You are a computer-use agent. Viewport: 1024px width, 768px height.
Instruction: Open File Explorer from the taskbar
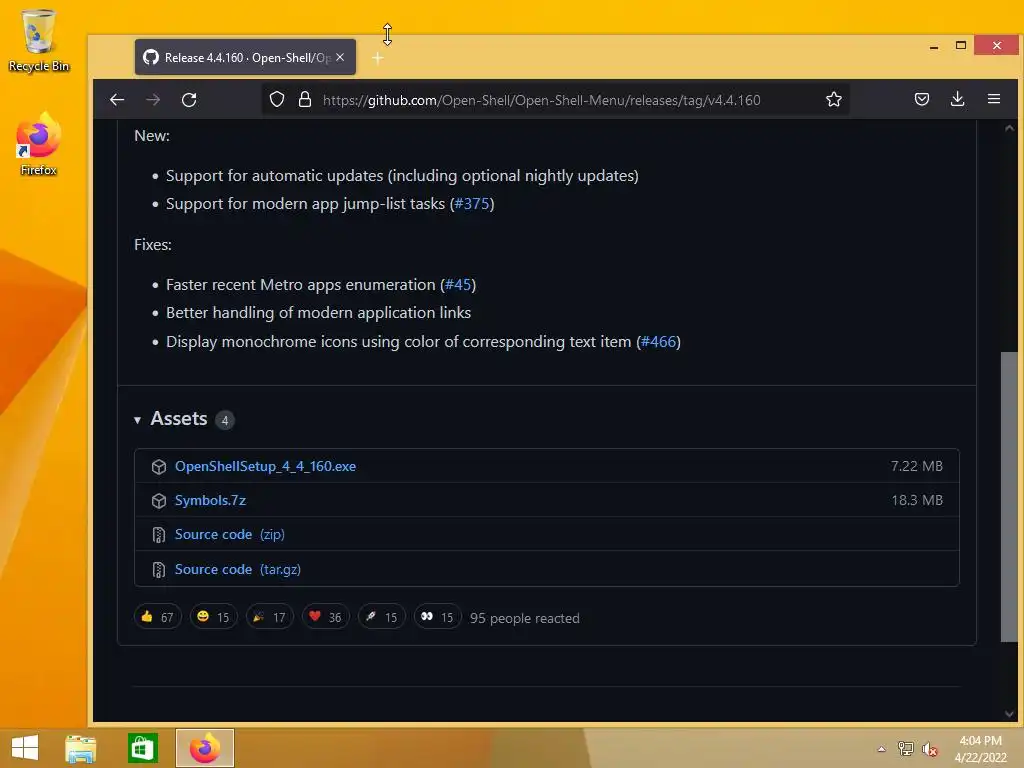point(80,748)
